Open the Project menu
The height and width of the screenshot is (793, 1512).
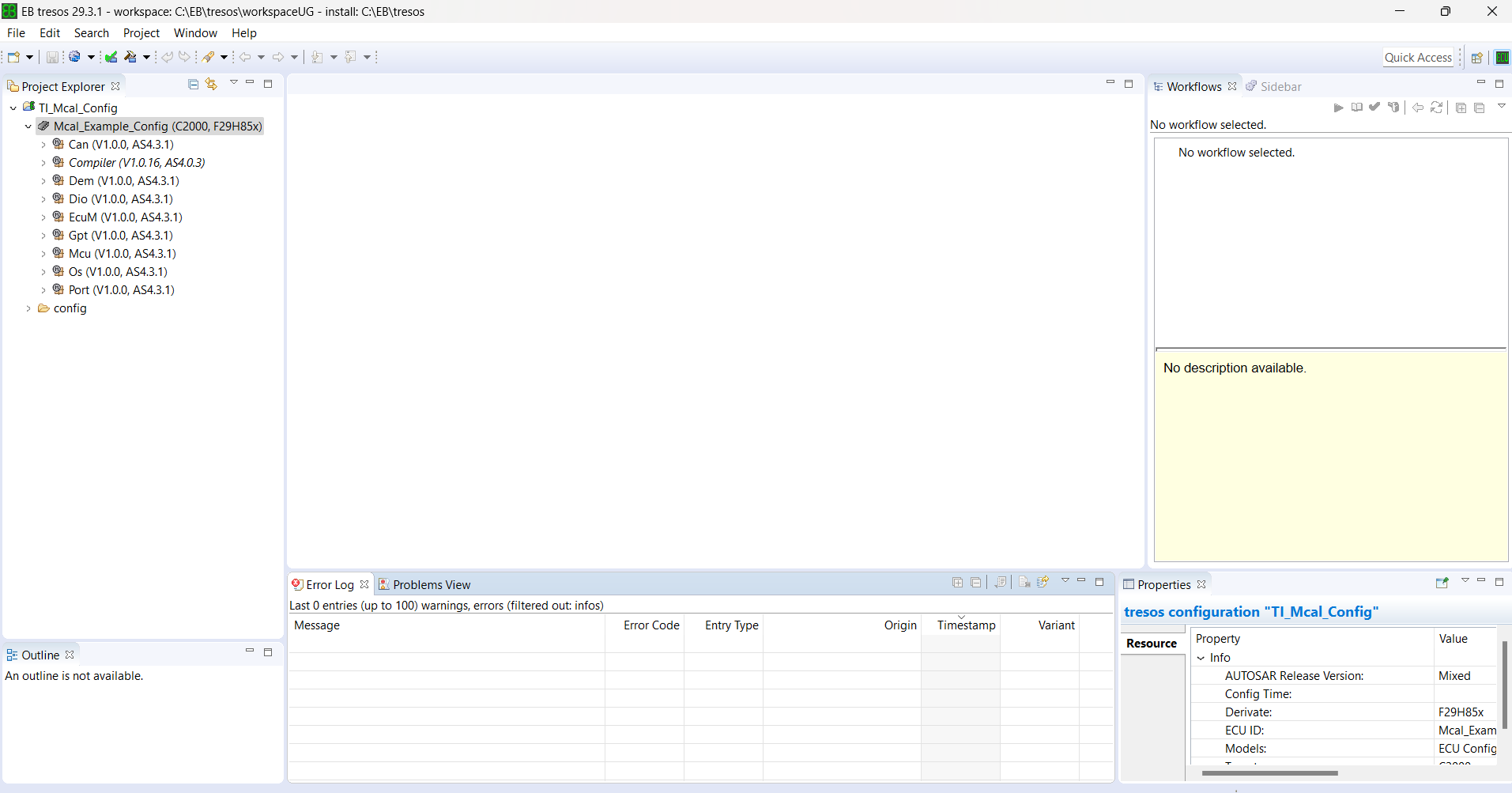coord(141,33)
